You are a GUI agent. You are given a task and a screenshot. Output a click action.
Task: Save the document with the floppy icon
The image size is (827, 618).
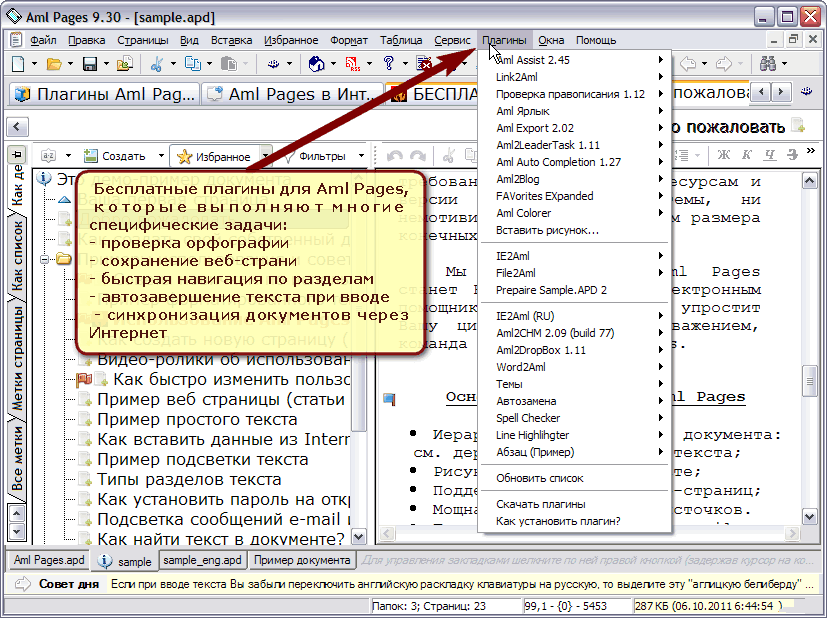tap(90, 64)
